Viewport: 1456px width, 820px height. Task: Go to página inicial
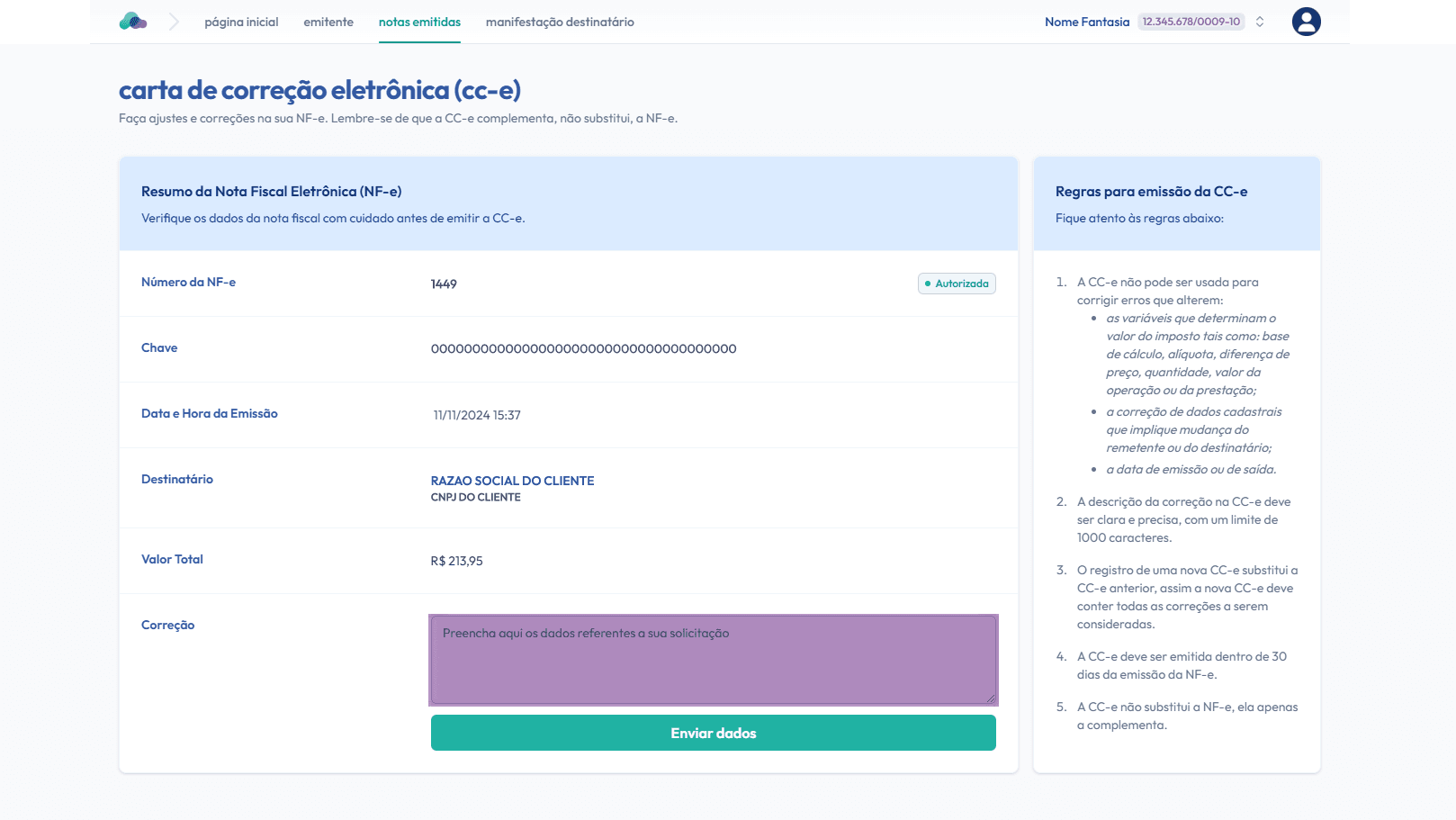coord(241,22)
